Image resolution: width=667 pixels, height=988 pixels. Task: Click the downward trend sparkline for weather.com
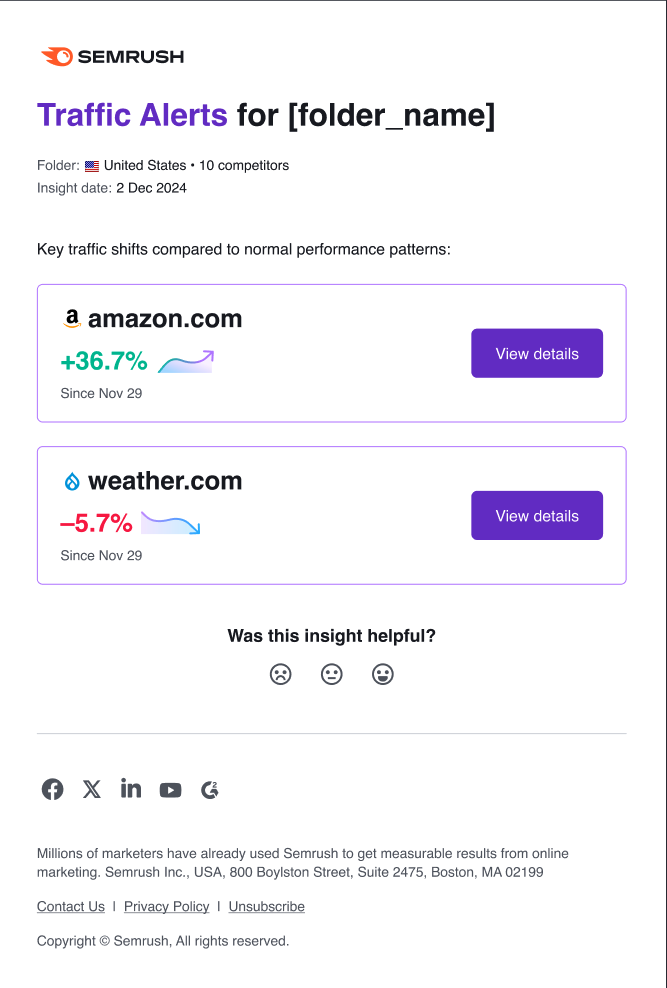[x=170, y=522]
